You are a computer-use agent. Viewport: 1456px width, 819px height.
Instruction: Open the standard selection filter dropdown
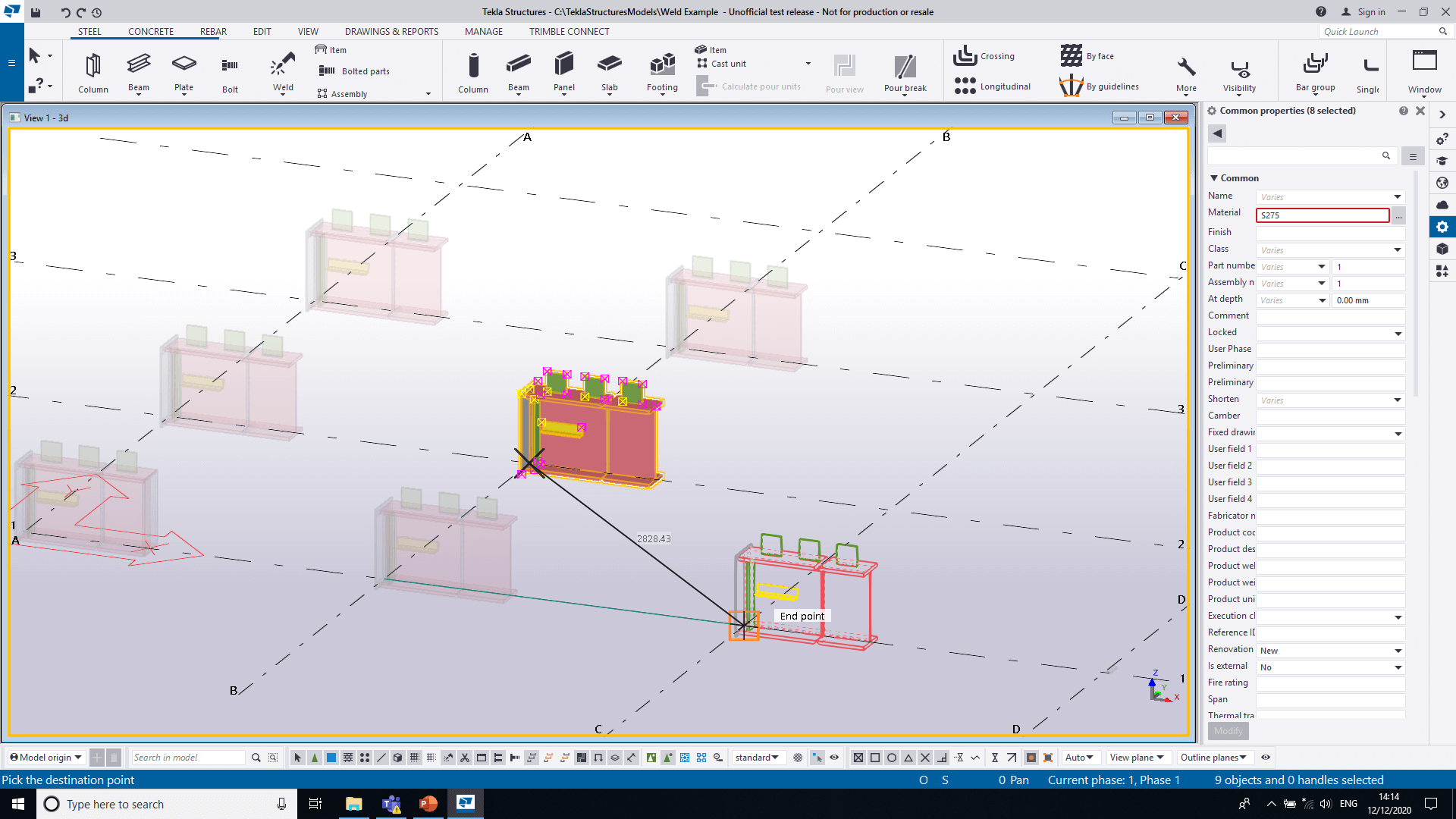click(x=757, y=758)
